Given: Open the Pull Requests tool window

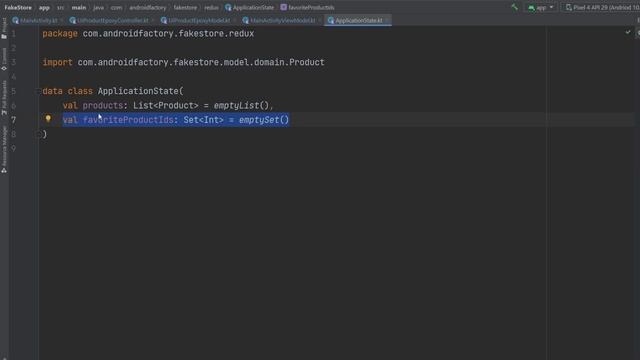Looking at the screenshot, I should pyautogui.click(x=4, y=97).
